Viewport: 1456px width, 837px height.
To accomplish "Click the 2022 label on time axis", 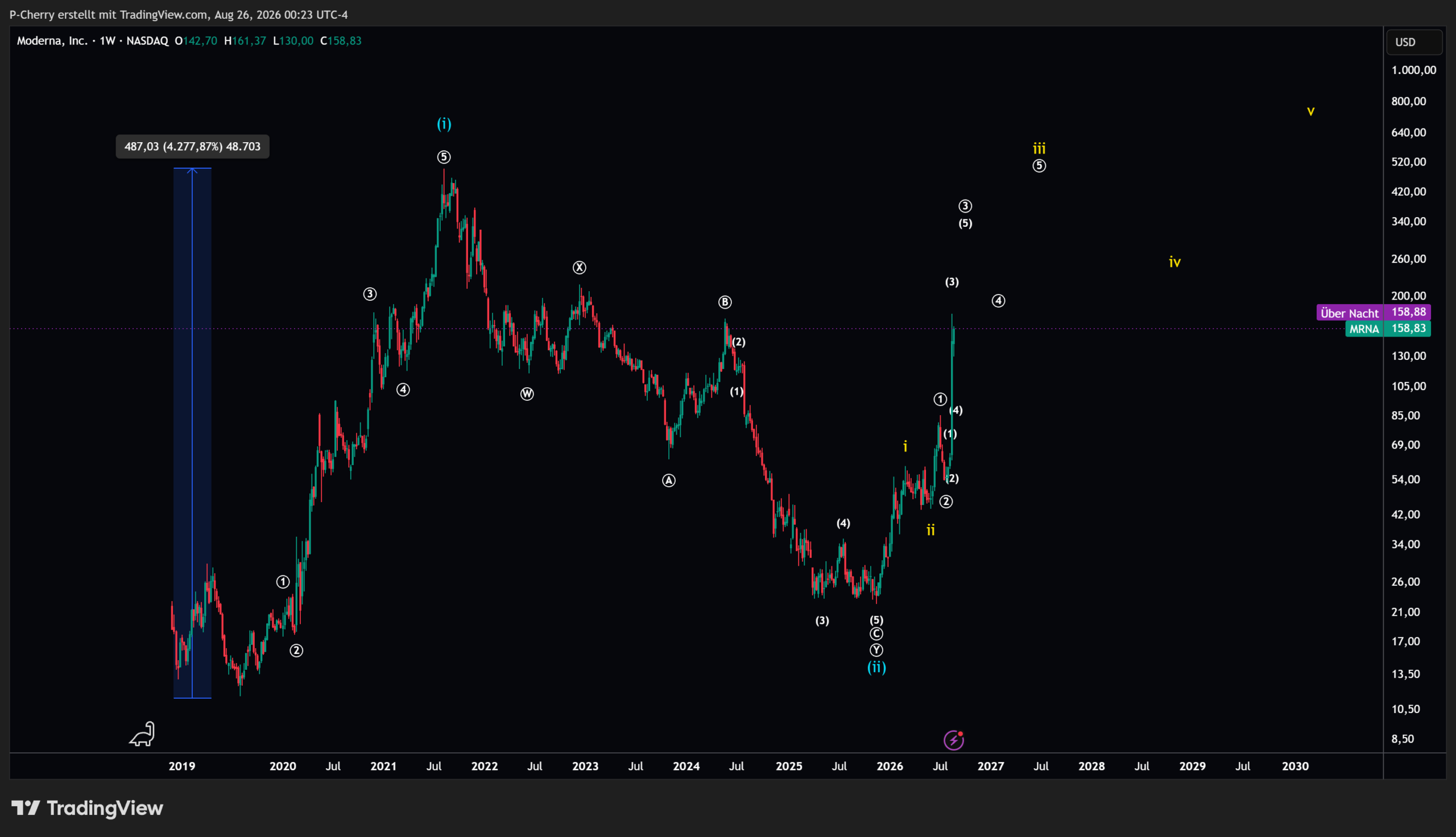I will pos(485,766).
